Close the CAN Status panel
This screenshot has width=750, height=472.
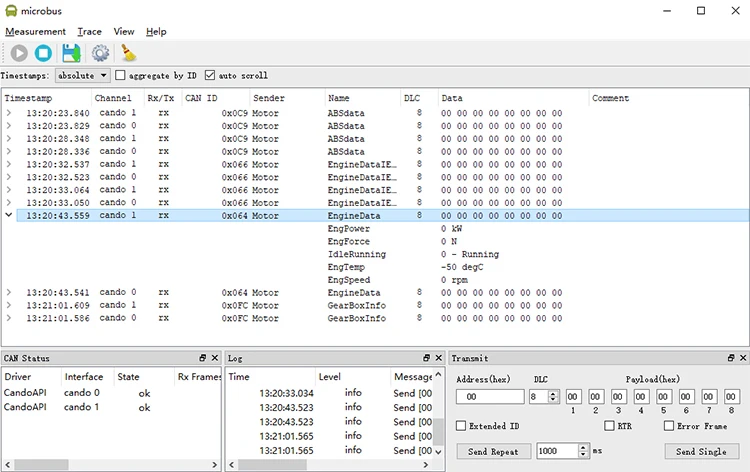click(x=215, y=358)
